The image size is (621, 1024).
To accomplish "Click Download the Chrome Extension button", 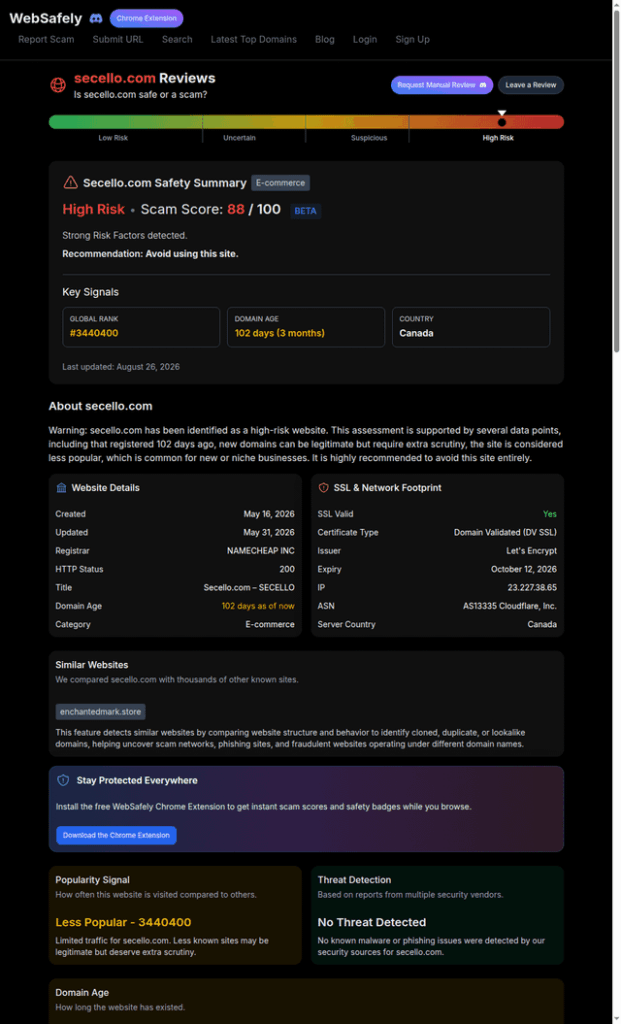I will tap(116, 835).
